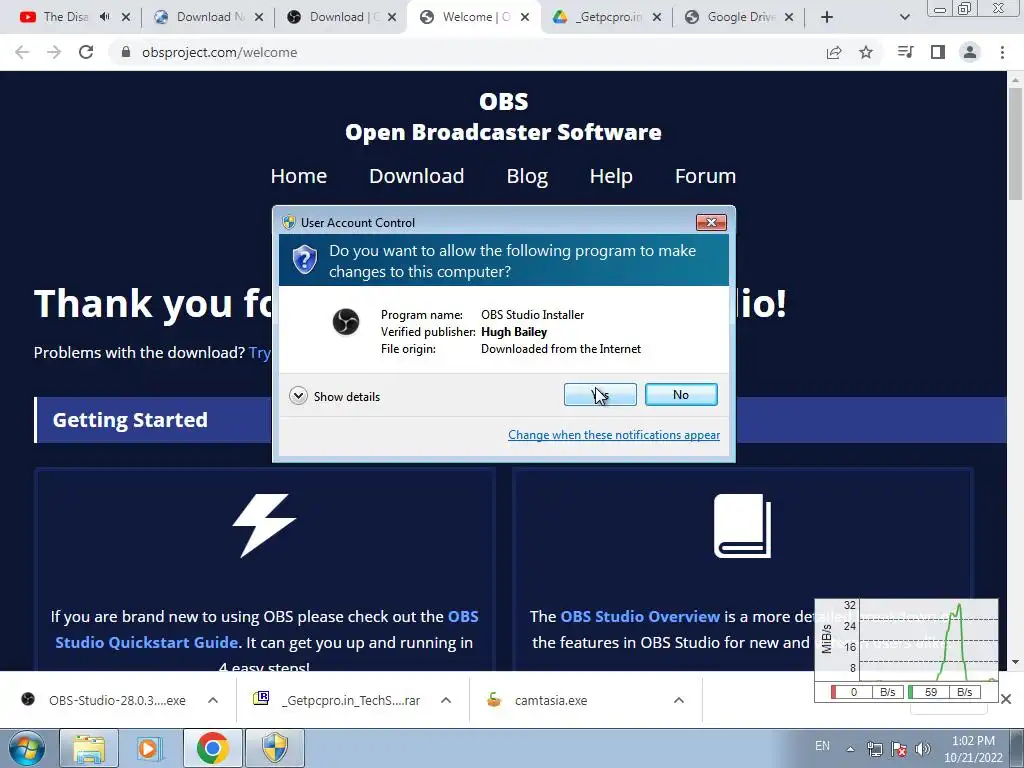Viewport: 1024px width, 768px height.
Task: Open Chrome three-dot menu
Action: [x=1002, y=52]
